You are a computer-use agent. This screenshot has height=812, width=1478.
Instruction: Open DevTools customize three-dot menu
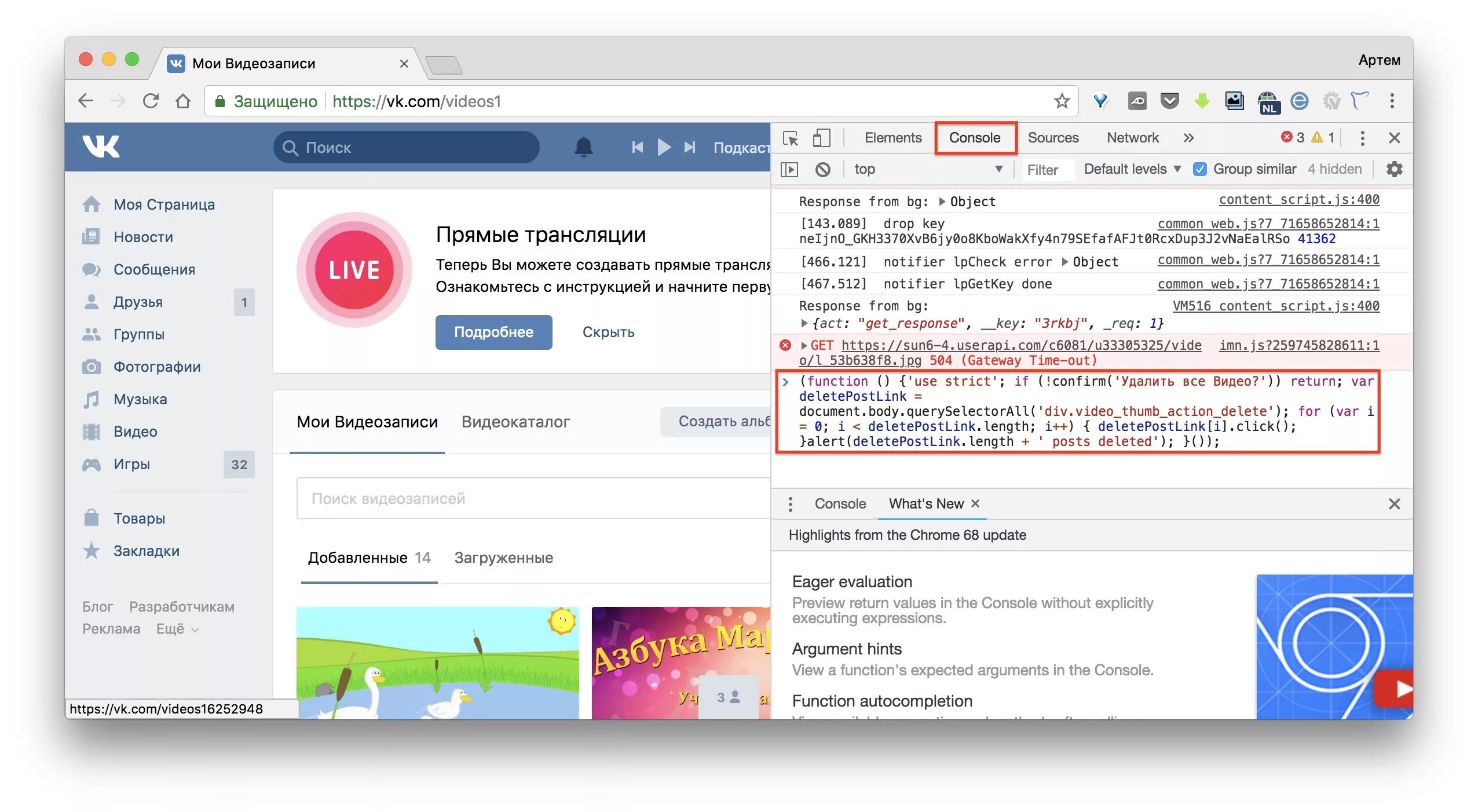pyautogui.click(x=1362, y=138)
